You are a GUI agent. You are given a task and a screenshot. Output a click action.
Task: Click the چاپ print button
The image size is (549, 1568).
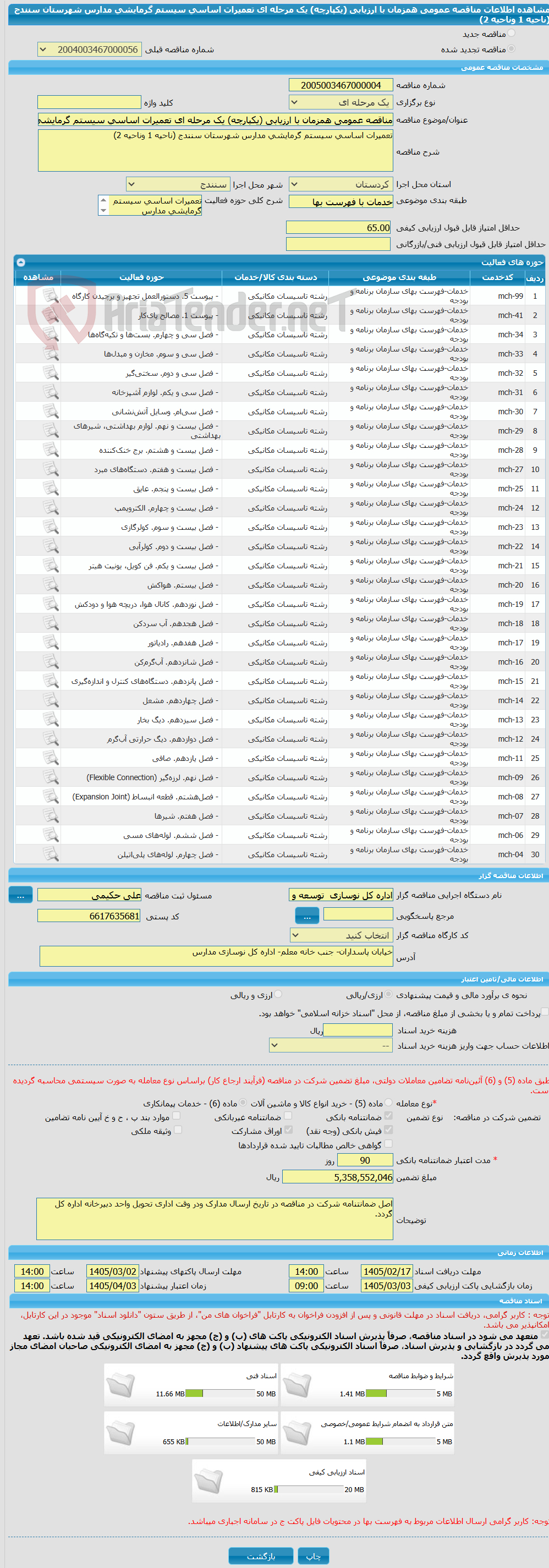(x=314, y=1556)
